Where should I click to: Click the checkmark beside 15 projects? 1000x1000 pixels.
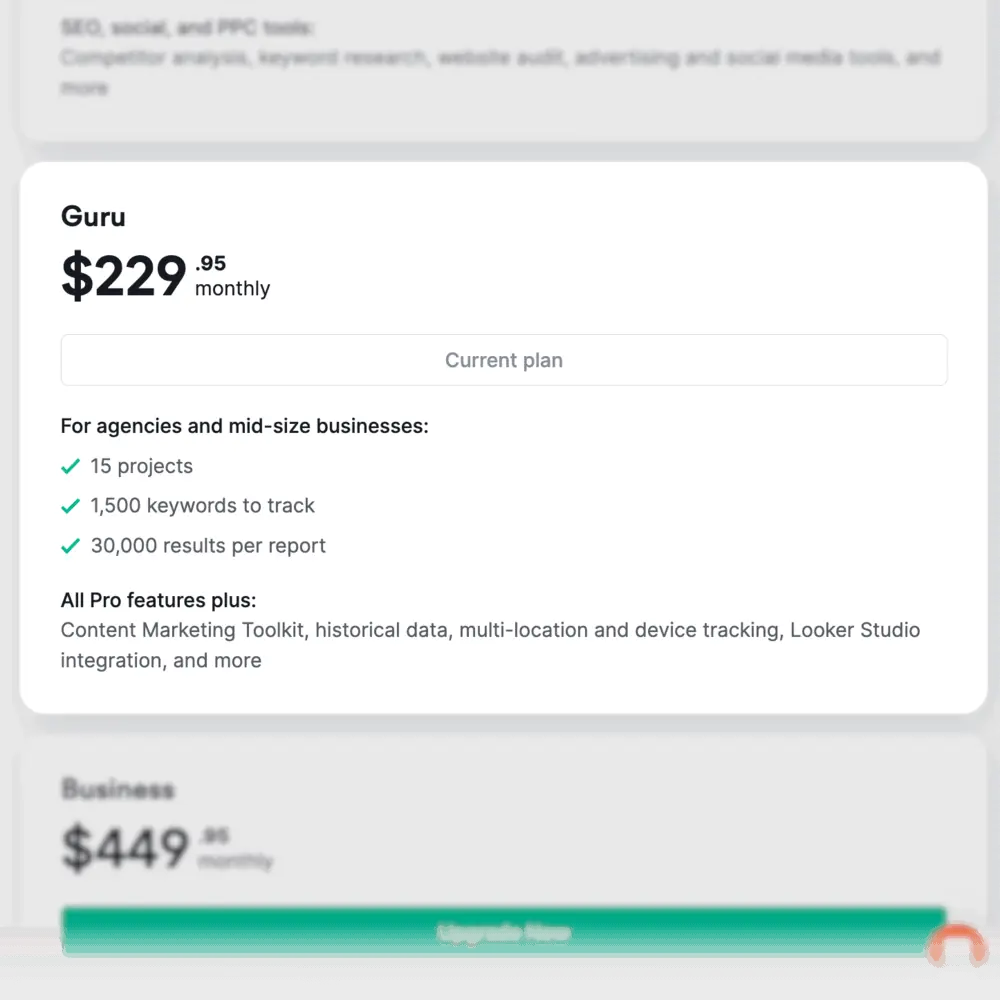[x=70, y=467]
